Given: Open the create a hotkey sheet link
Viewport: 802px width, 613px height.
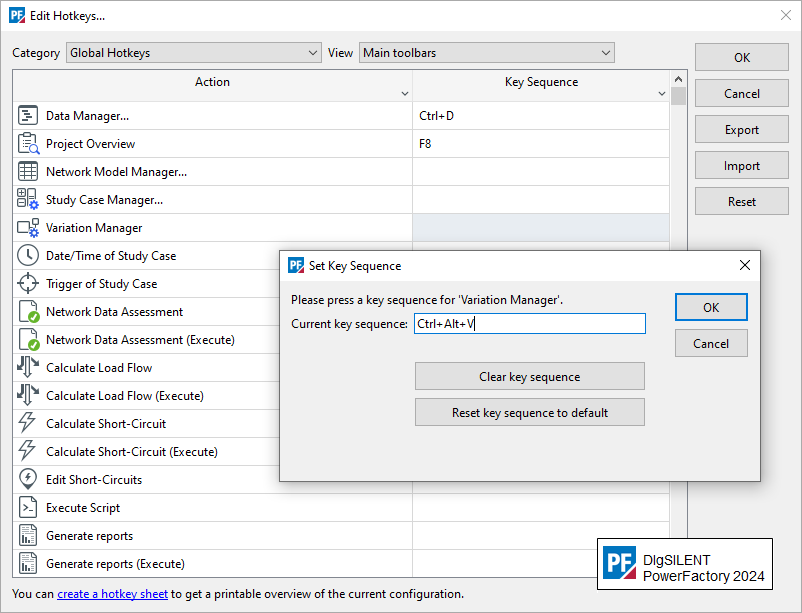Looking at the screenshot, I should (x=113, y=594).
